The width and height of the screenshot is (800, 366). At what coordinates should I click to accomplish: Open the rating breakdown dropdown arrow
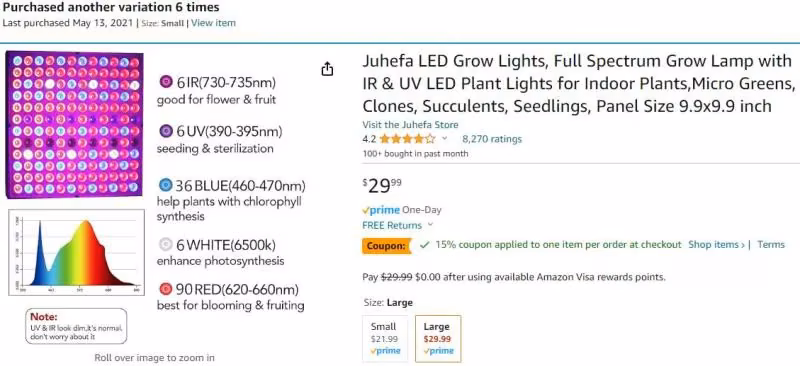pos(444,138)
